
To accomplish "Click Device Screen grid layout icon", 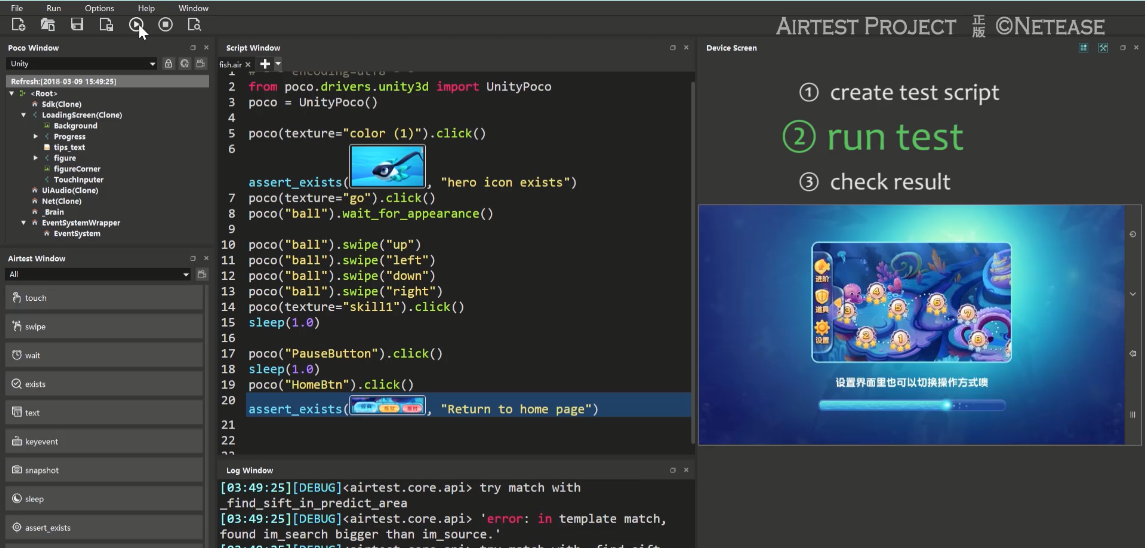I will 1084,47.
